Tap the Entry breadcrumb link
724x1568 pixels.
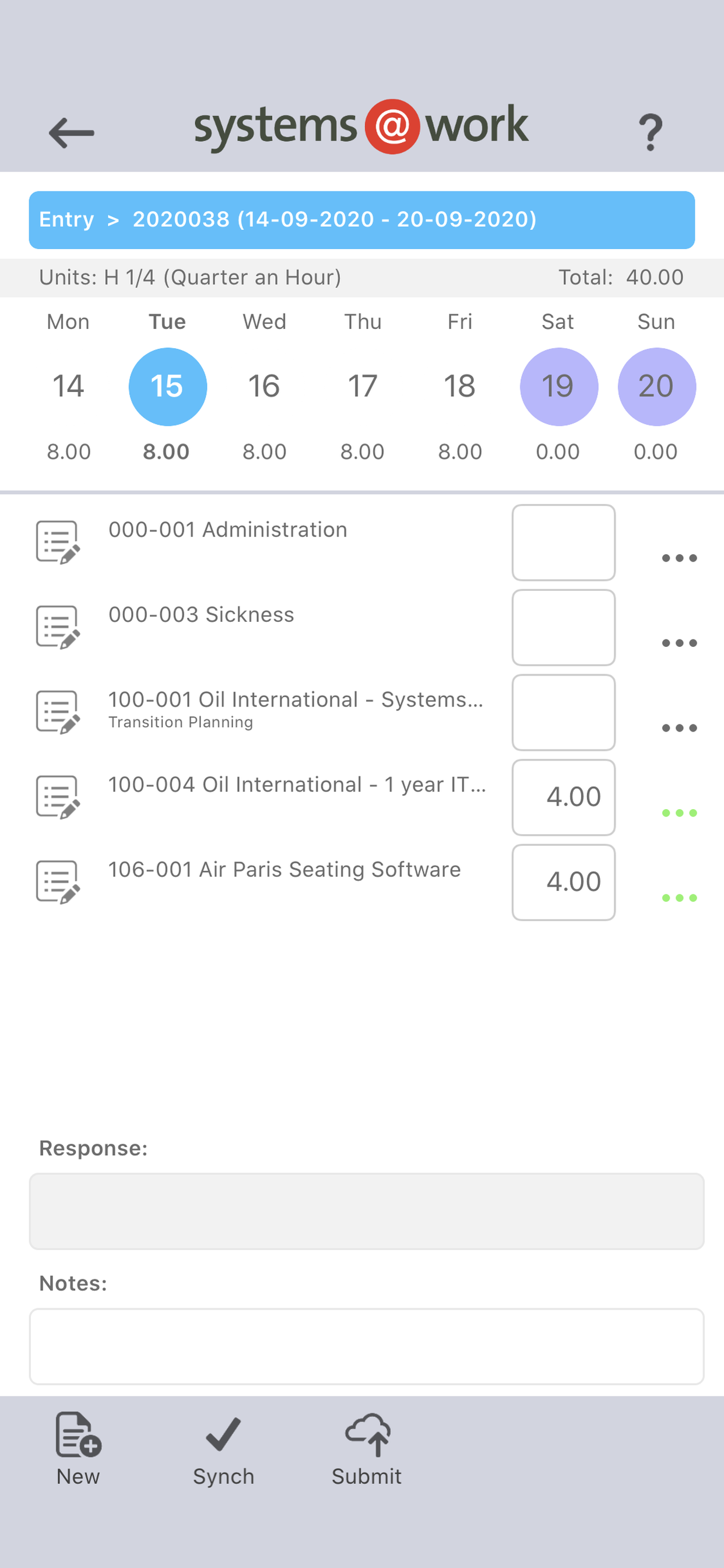(66, 219)
